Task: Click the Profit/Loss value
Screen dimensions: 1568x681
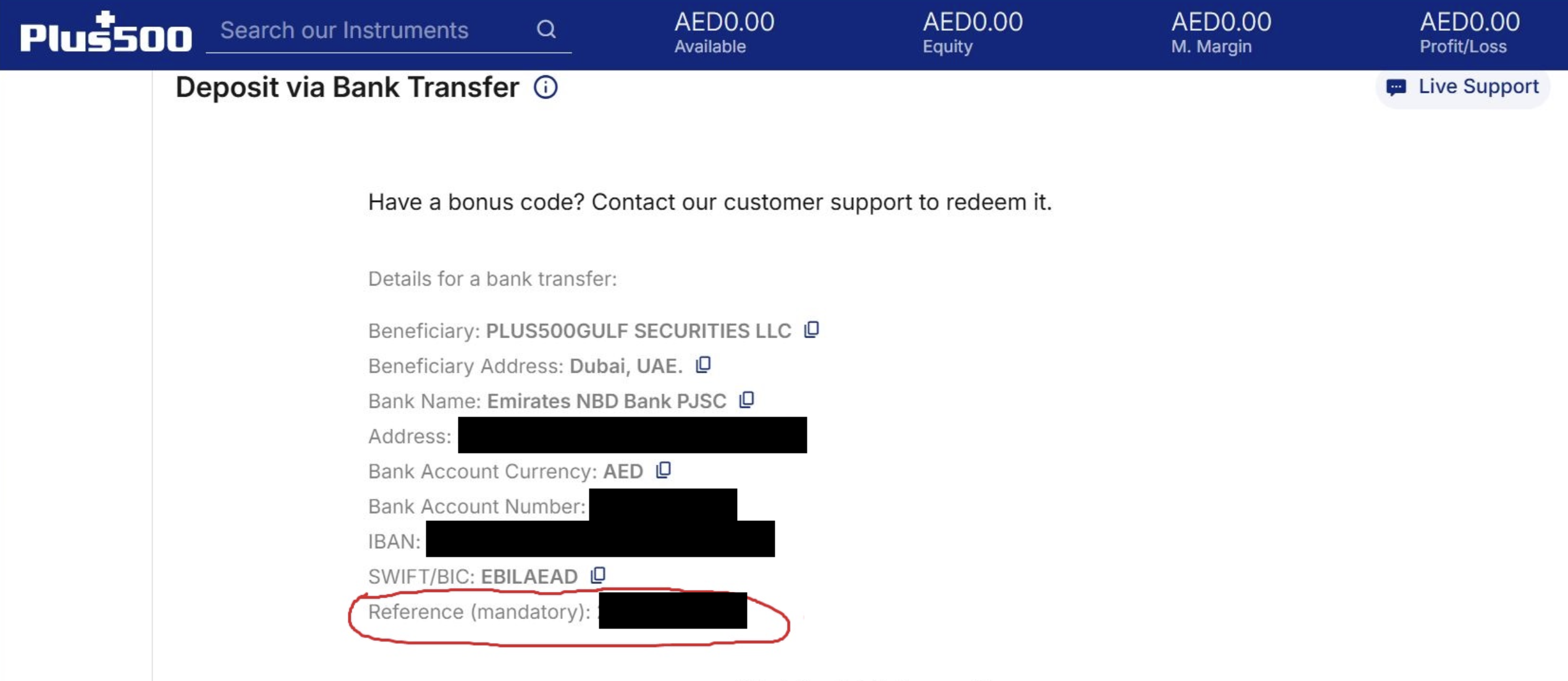Action: click(1469, 22)
